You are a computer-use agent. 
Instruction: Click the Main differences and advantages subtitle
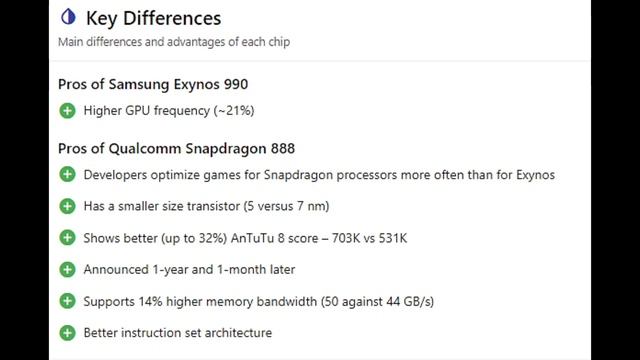174,42
